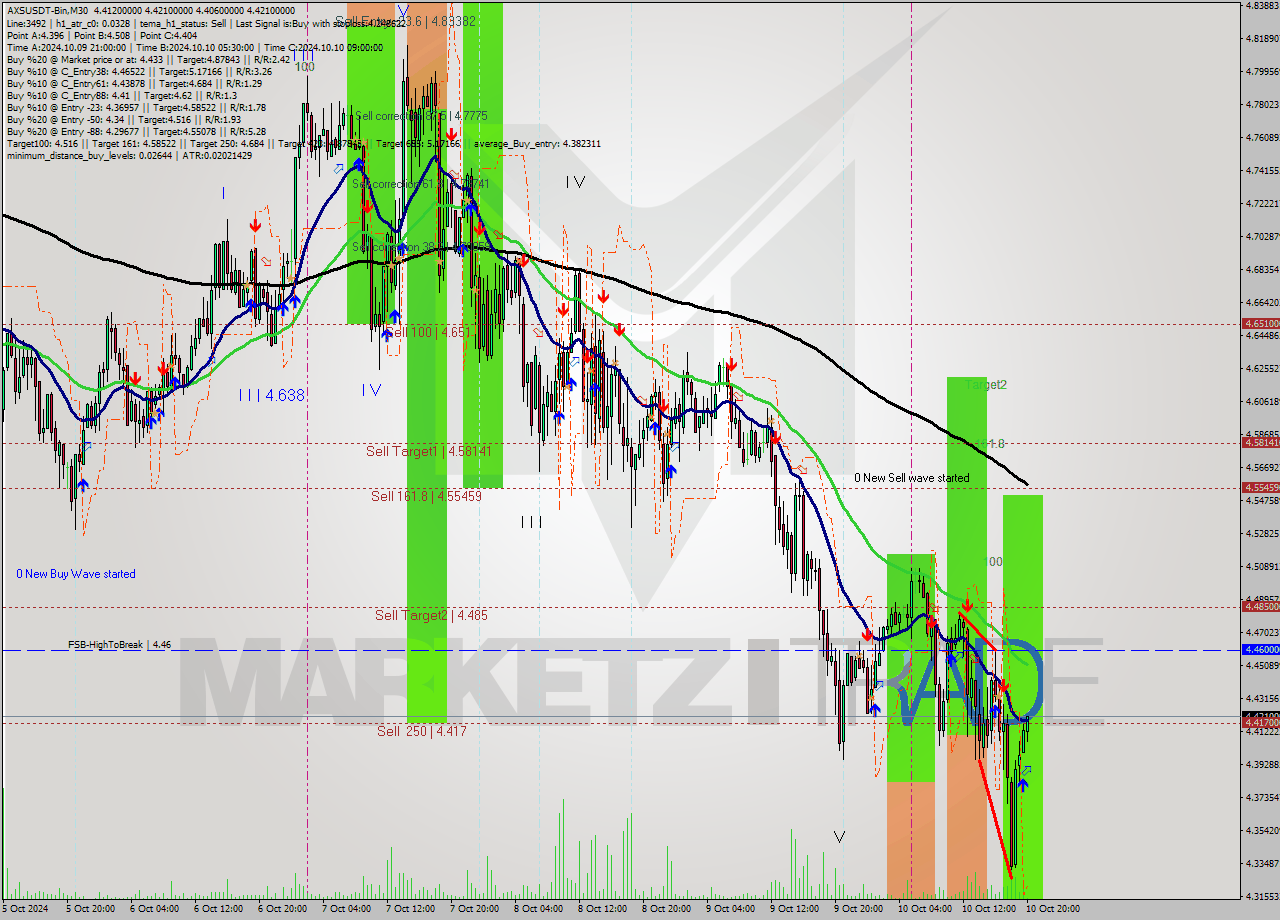Viewport: 1280px width, 920px height.
Task: Click the '9 Oct 04:00' time axis label
Action: pos(730,909)
